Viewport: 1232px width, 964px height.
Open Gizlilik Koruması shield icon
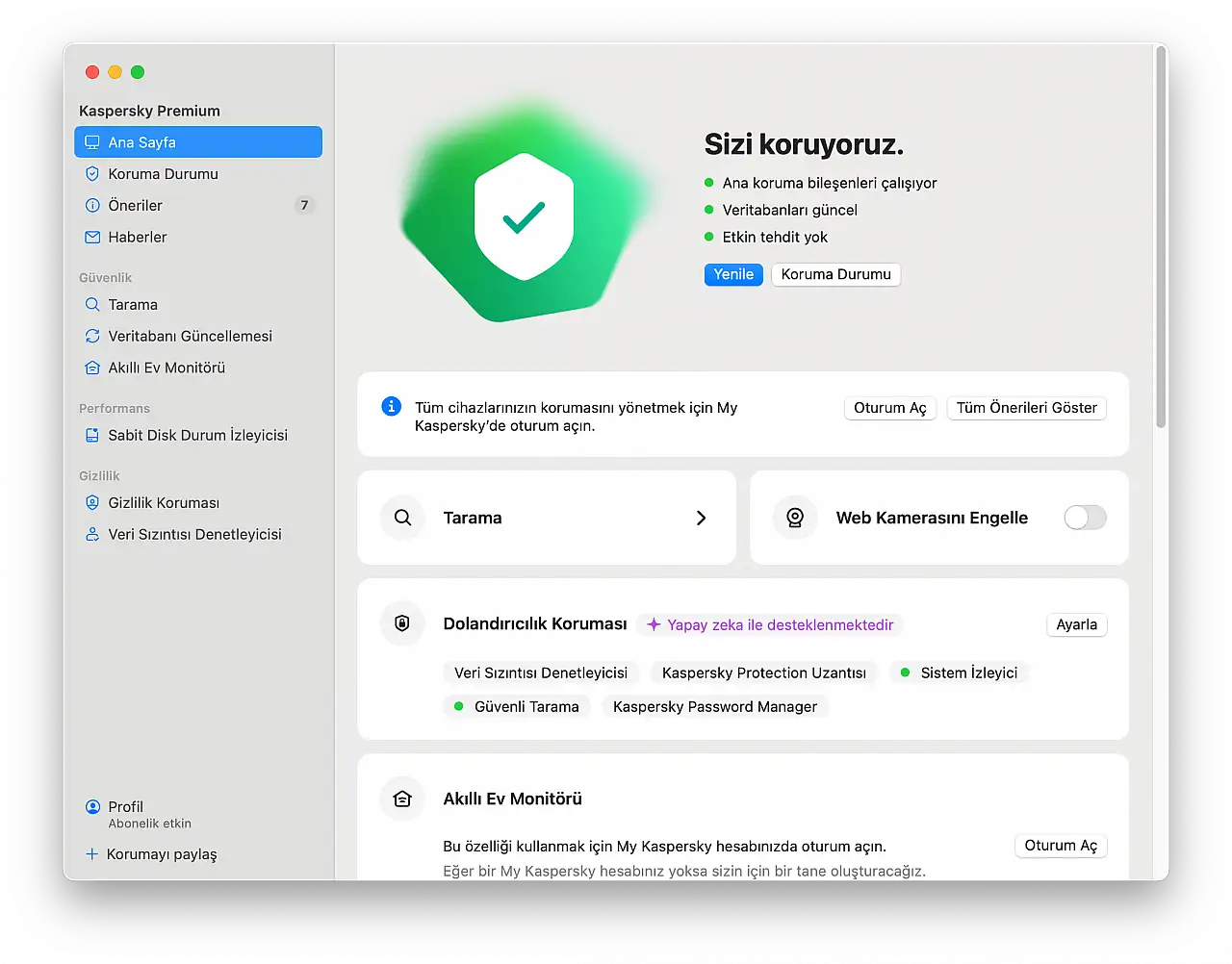[92, 503]
